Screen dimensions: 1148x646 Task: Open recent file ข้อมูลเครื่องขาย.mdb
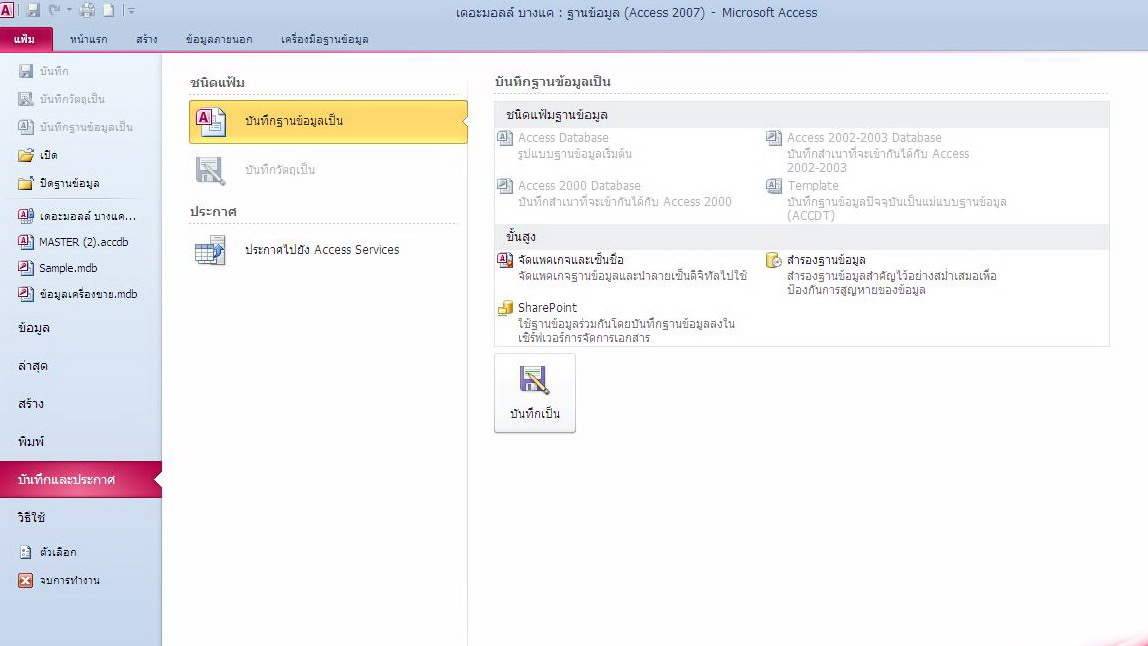click(x=78, y=294)
